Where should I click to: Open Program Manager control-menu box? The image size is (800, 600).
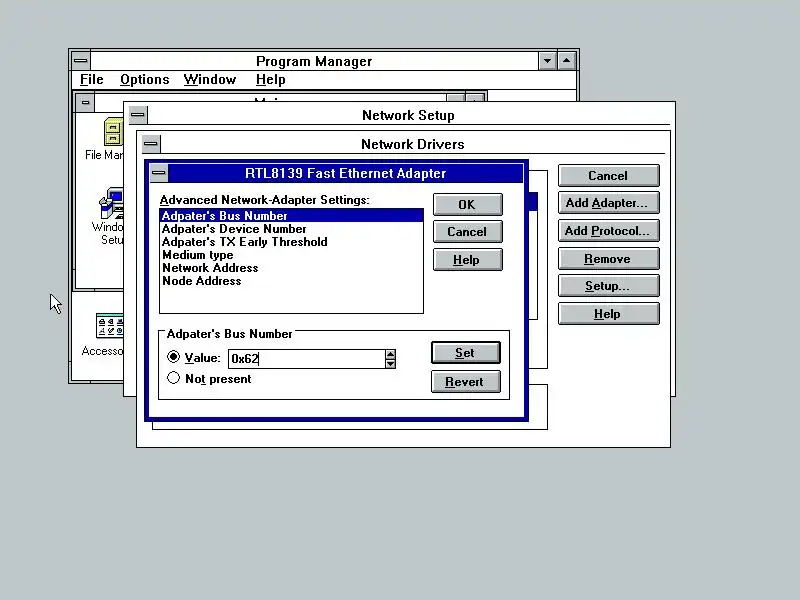click(x=81, y=61)
